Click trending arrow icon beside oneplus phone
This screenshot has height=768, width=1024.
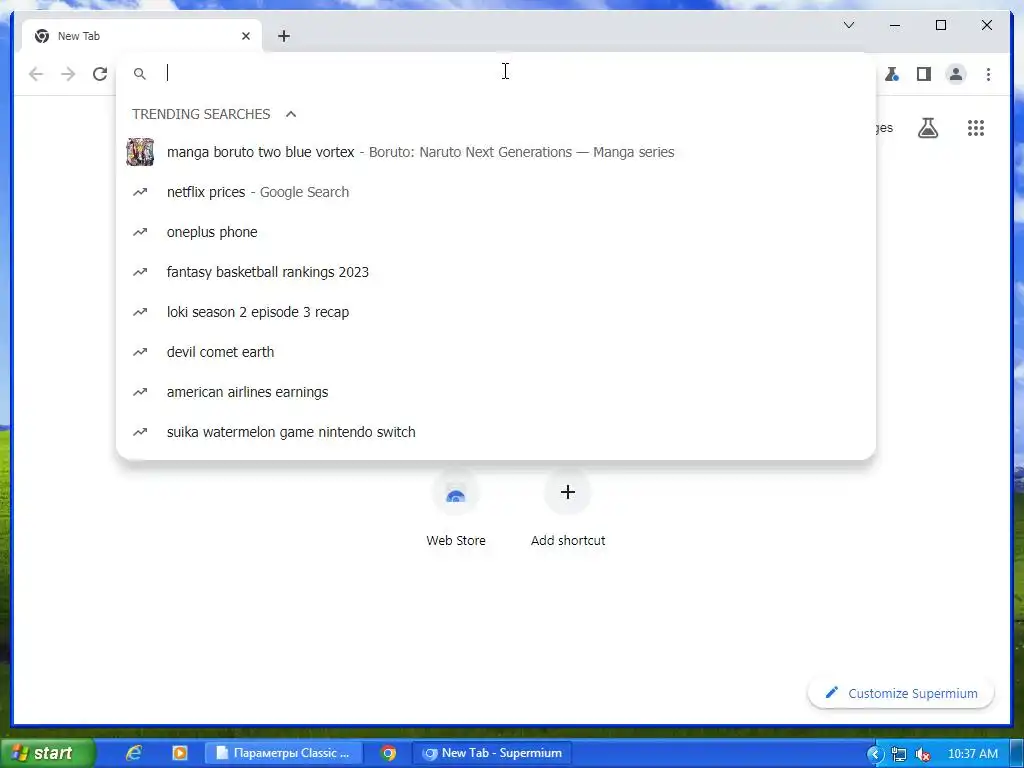point(140,232)
